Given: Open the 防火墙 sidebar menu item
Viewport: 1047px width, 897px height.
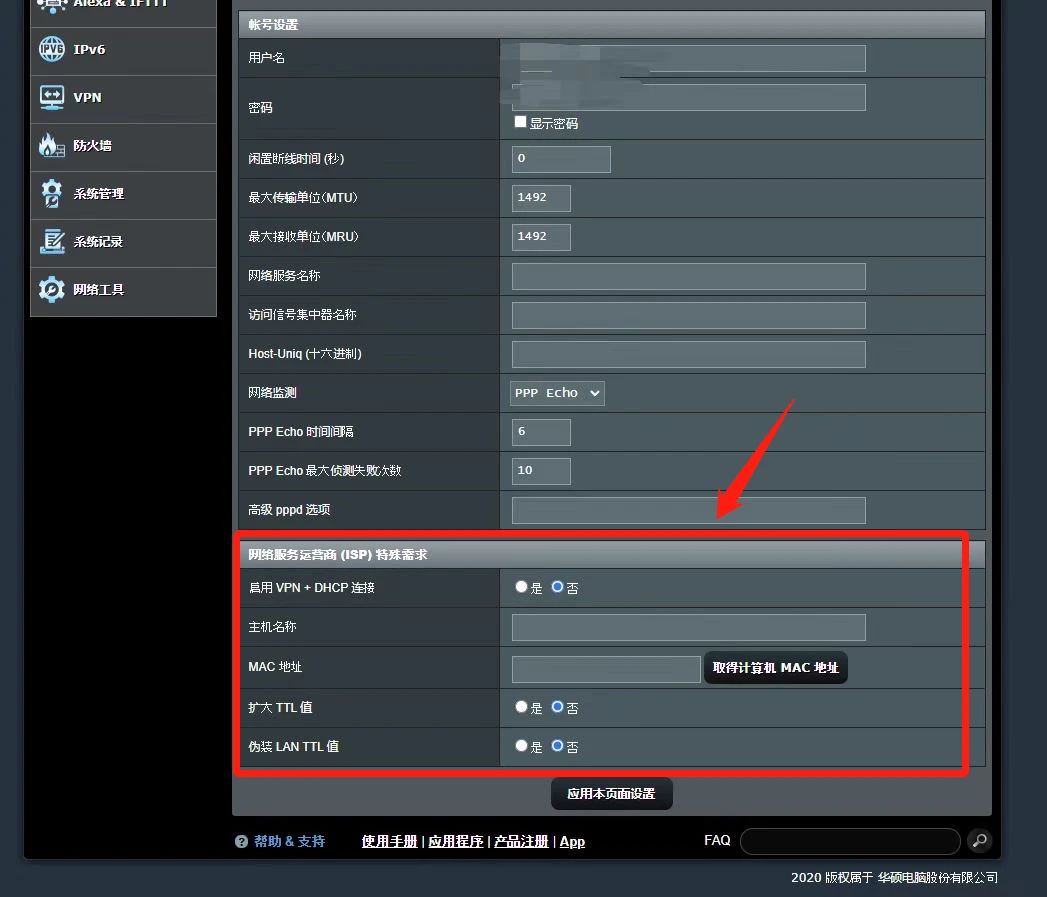Looking at the screenshot, I should (x=124, y=147).
